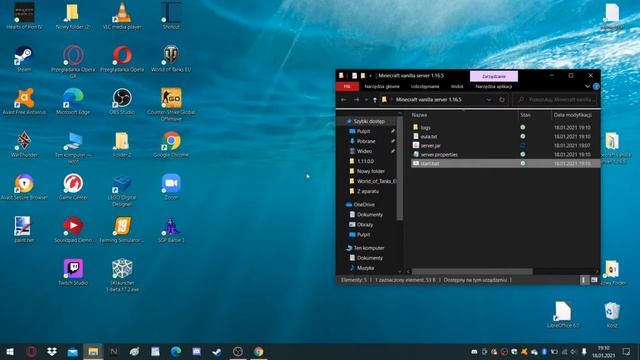640x360 pixels.
Task: Select the paint.net desktop icon
Action: [x=23, y=229]
